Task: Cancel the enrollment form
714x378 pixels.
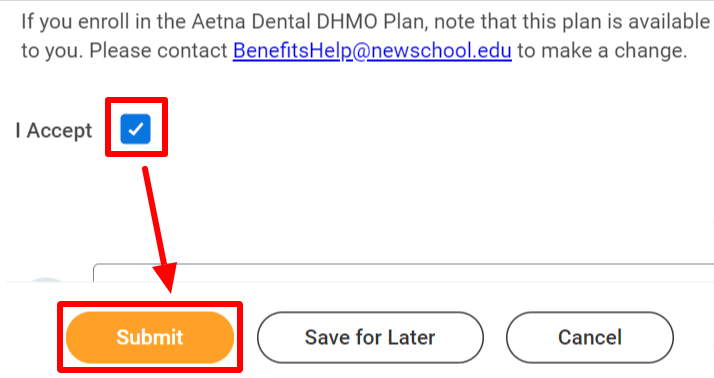Action: click(590, 337)
